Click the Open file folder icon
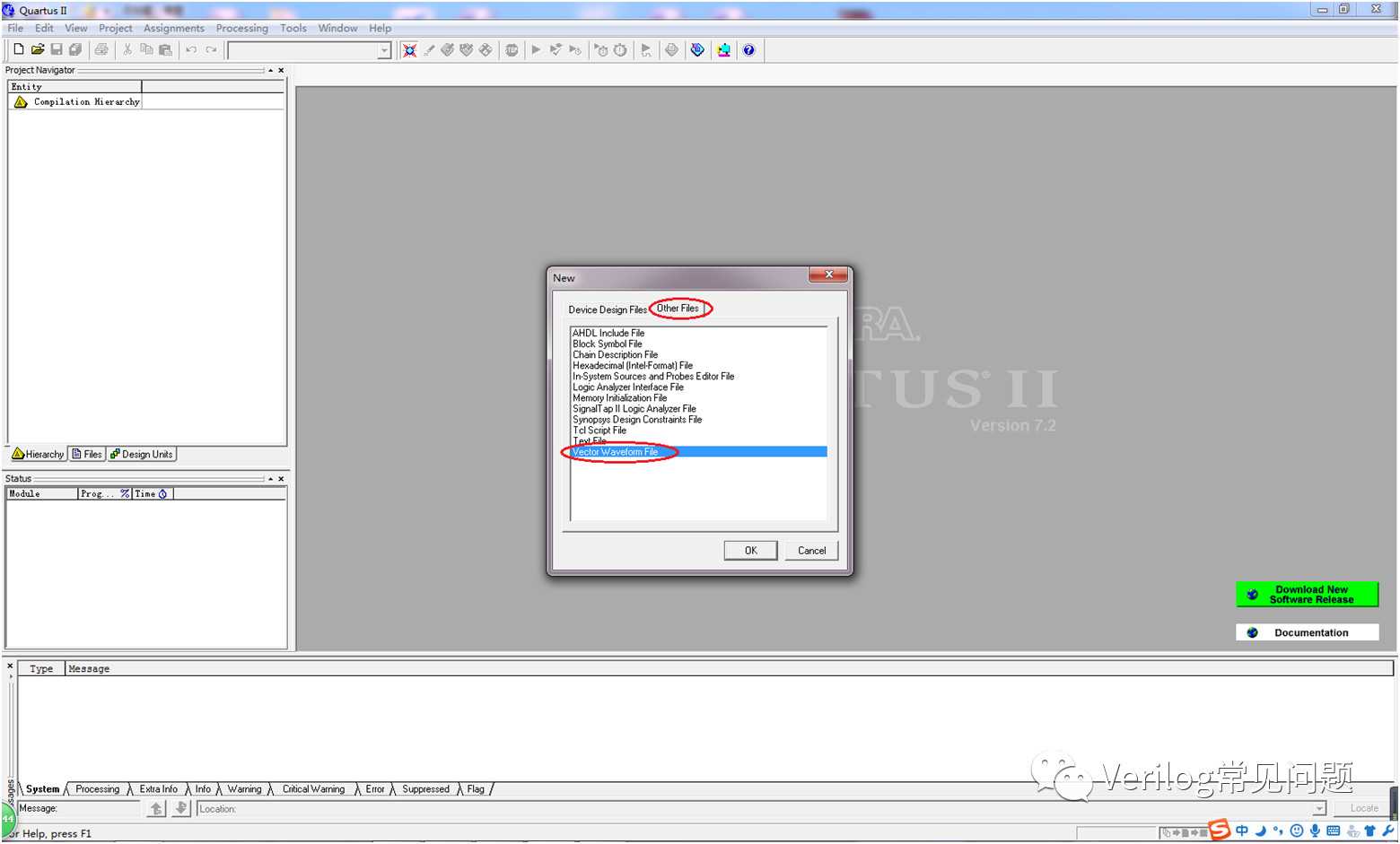Viewport: 1400px width, 844px height. (x=38, y=50)
